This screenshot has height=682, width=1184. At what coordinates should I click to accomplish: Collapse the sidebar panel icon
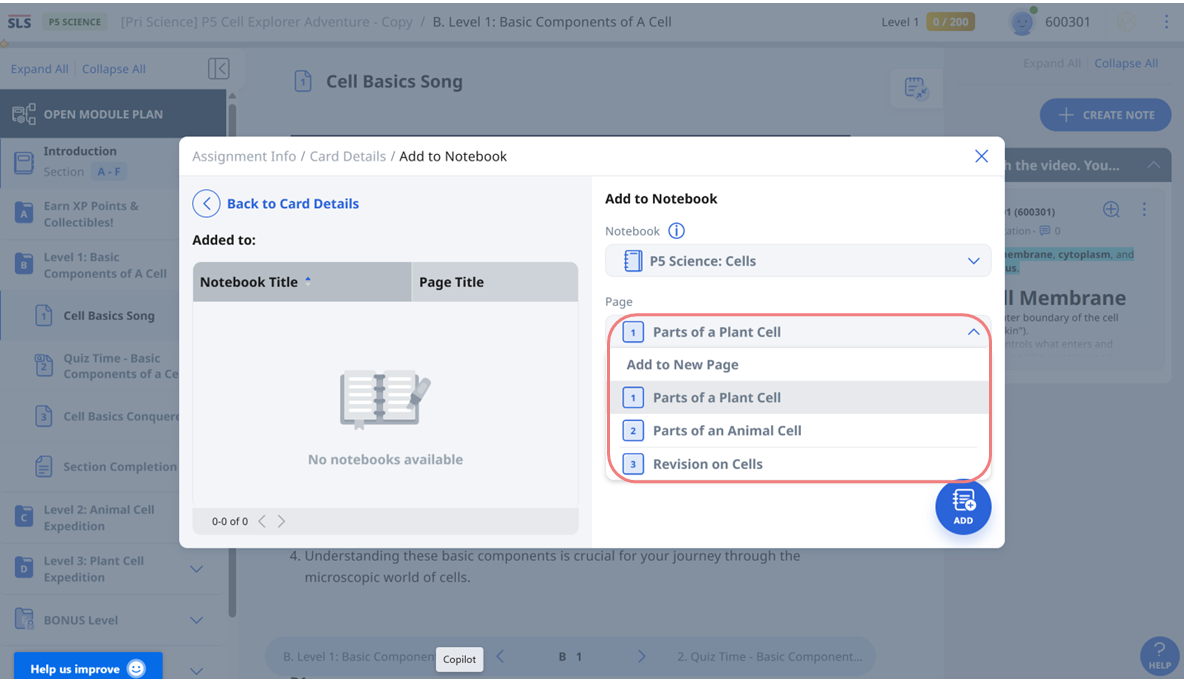219,69
